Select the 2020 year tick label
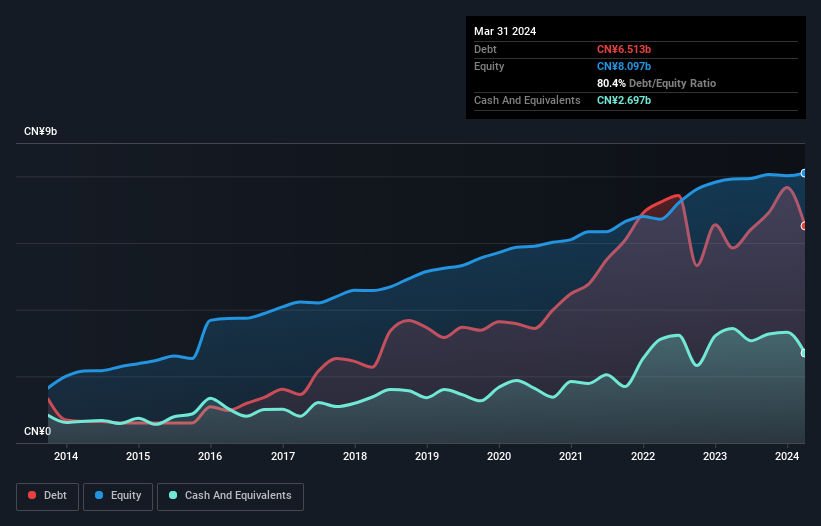 (x=499, y=457)
